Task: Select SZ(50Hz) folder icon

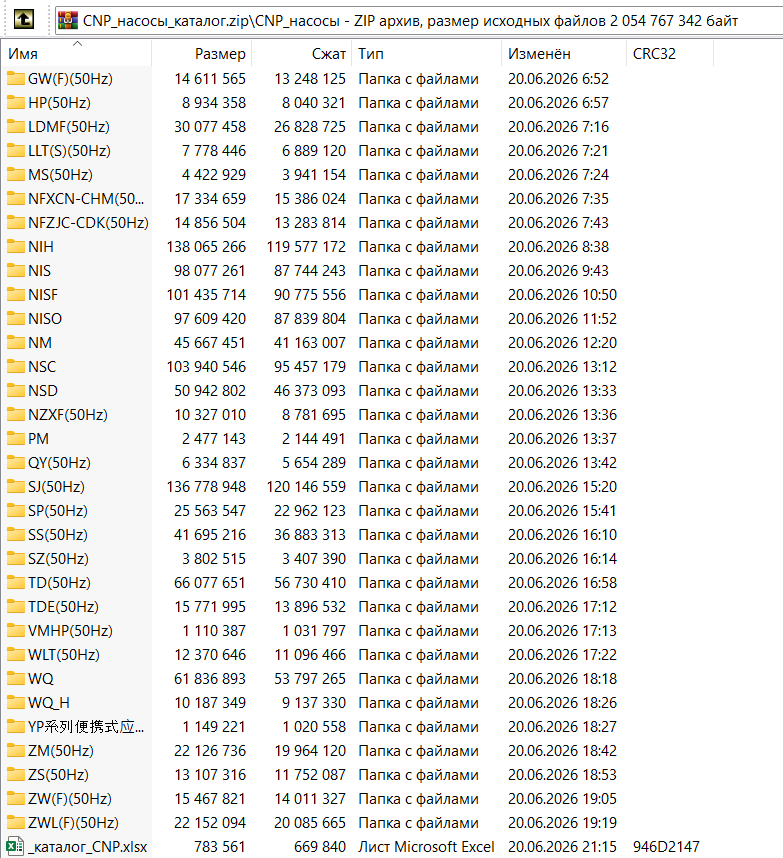Action: point(16,559)
